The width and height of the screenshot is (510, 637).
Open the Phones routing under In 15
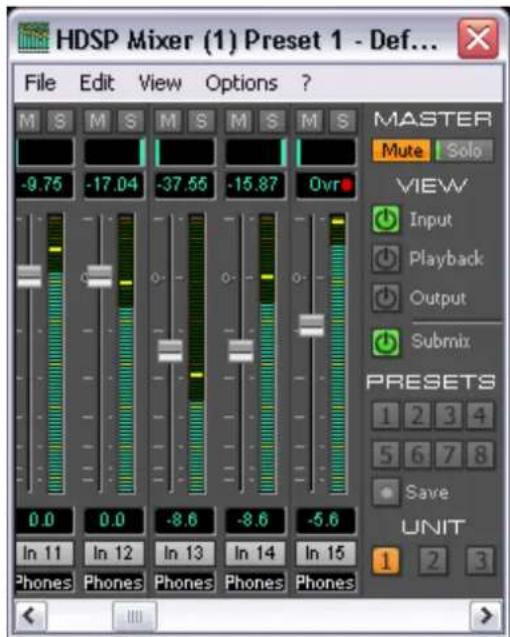[325, 583]
